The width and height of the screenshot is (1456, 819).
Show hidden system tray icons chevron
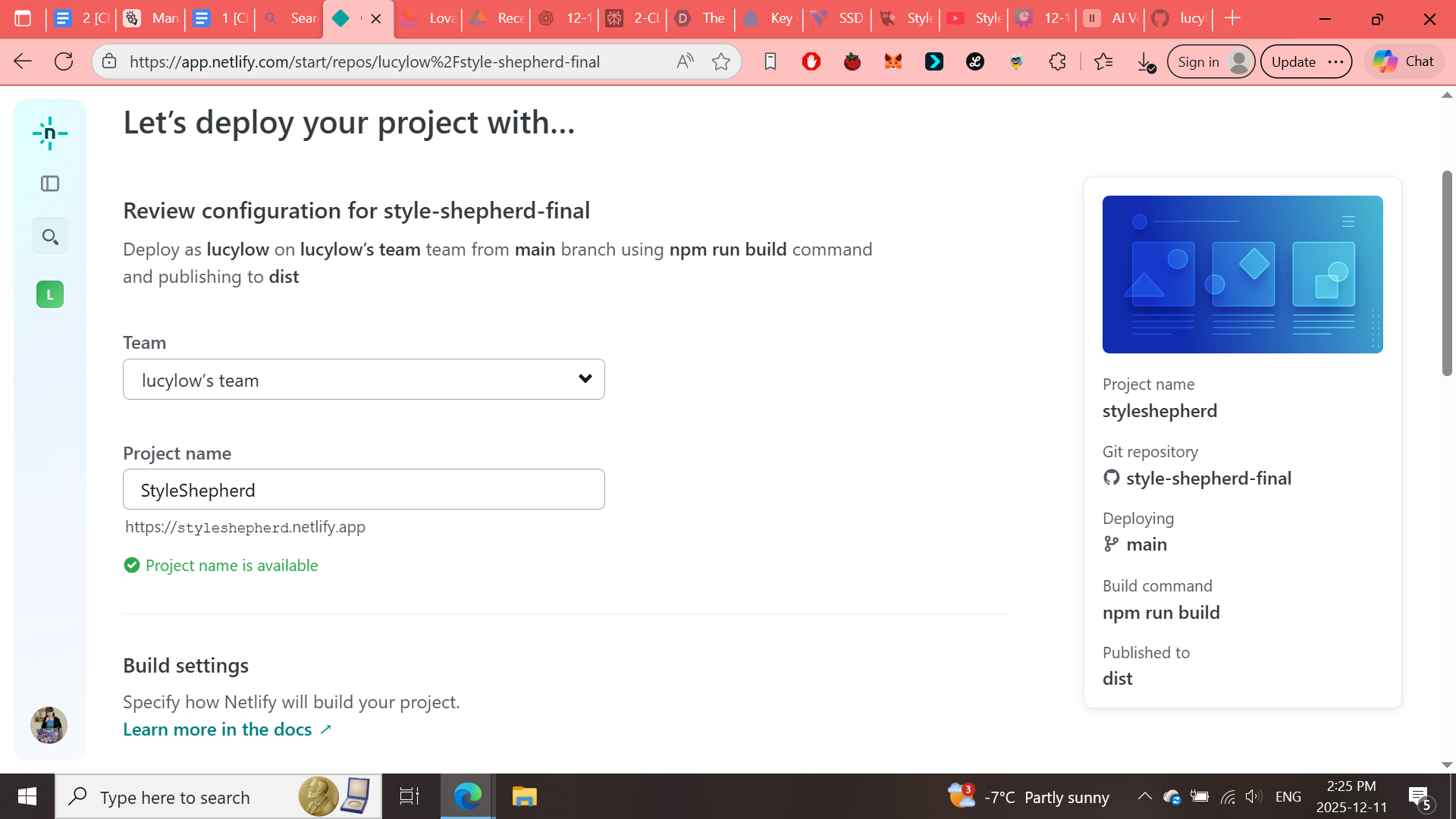pyautogui.click(x=1144, y=796)
